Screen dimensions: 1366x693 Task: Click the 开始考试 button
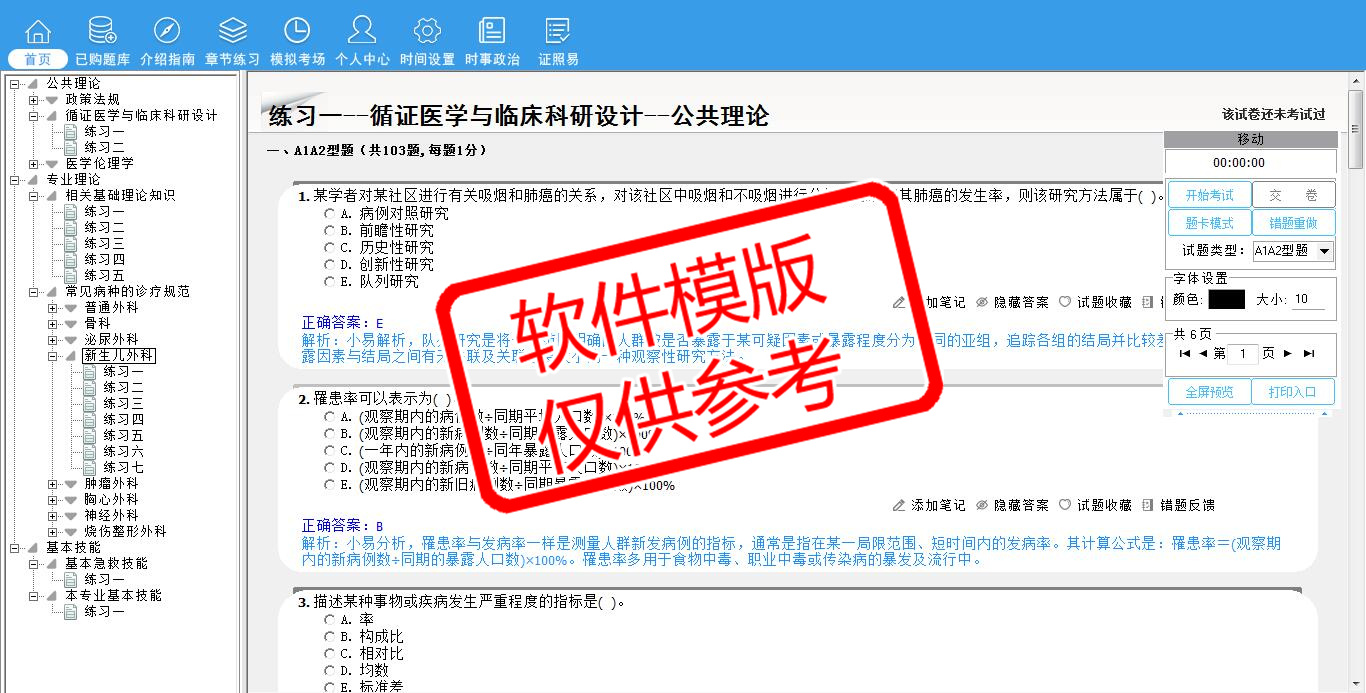click(x=1209, y=196)
